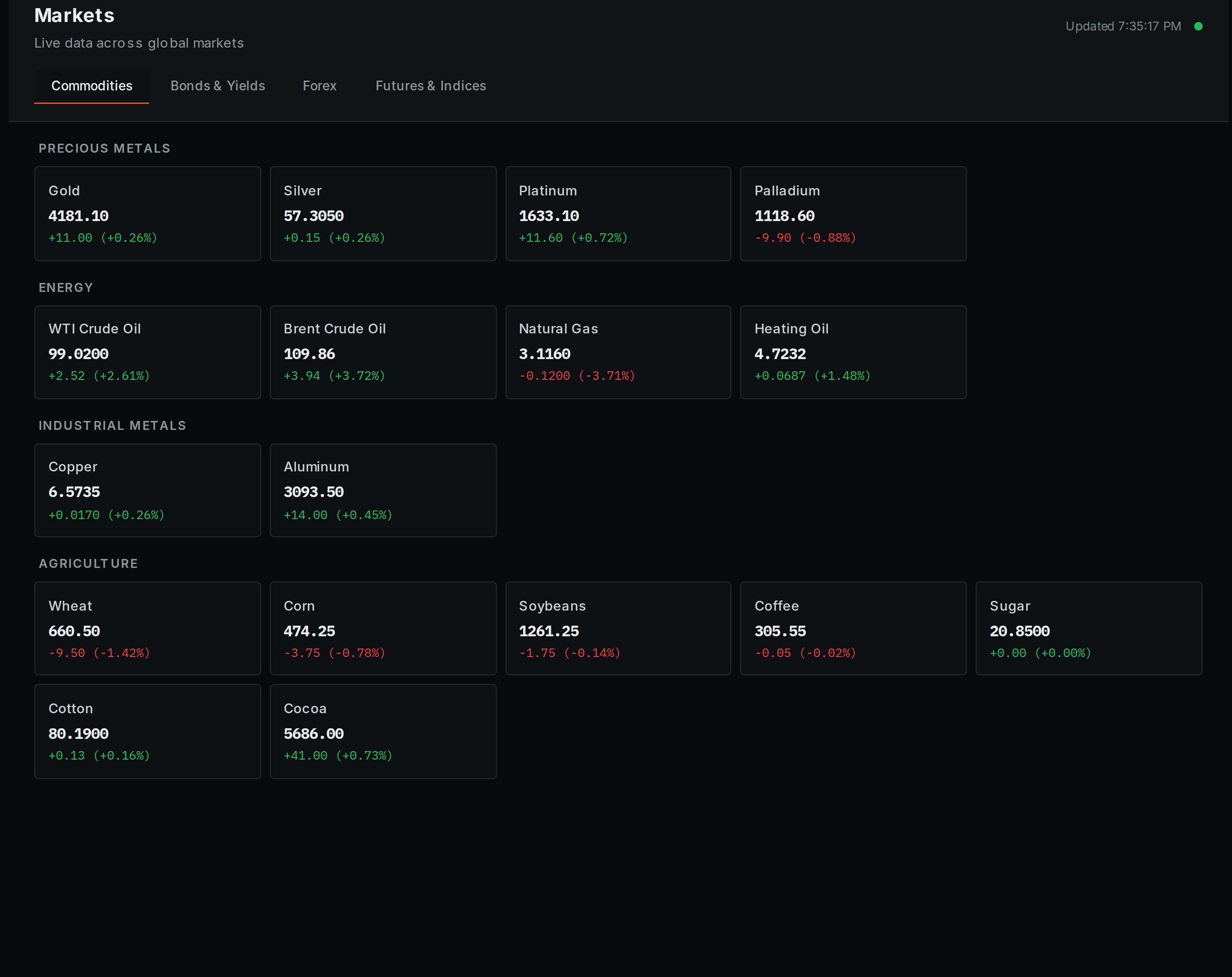1232x977 pixels.
Task: Click Silver price value 57.3050
Action: tap(314, 216)
